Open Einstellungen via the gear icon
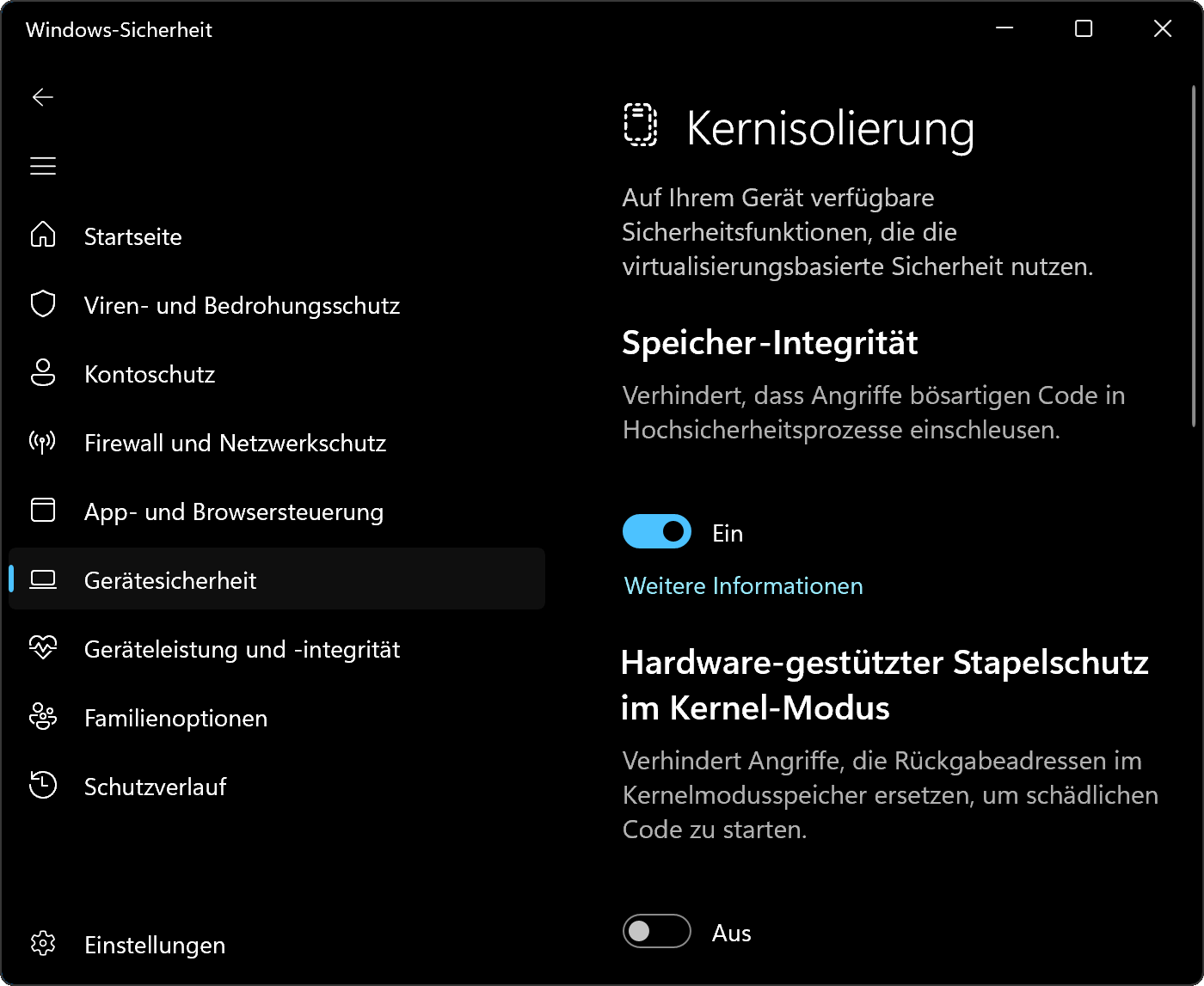This screenshot has width=1204, height=986. [42, 944]
